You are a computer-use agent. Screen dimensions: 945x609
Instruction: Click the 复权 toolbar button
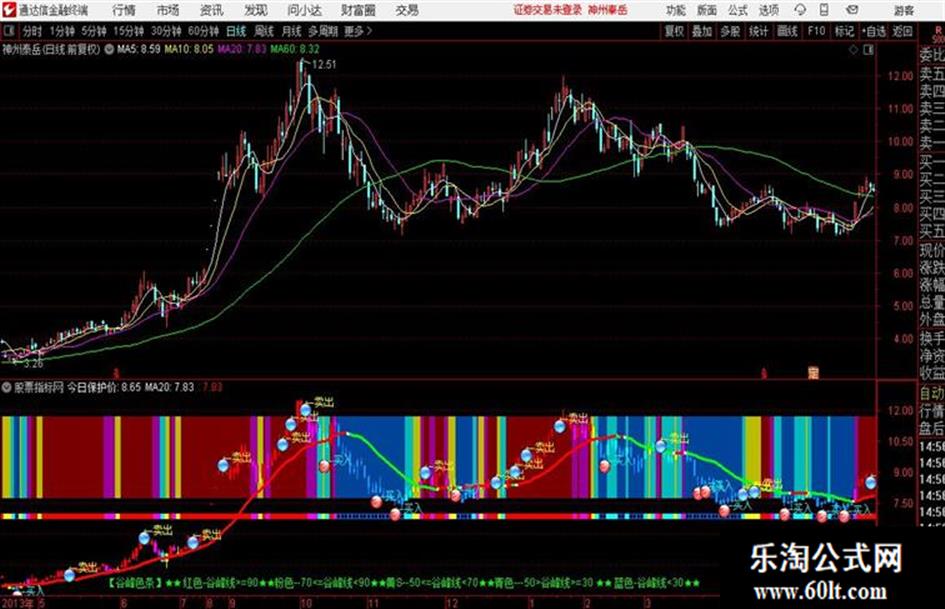tap(674, 31)
